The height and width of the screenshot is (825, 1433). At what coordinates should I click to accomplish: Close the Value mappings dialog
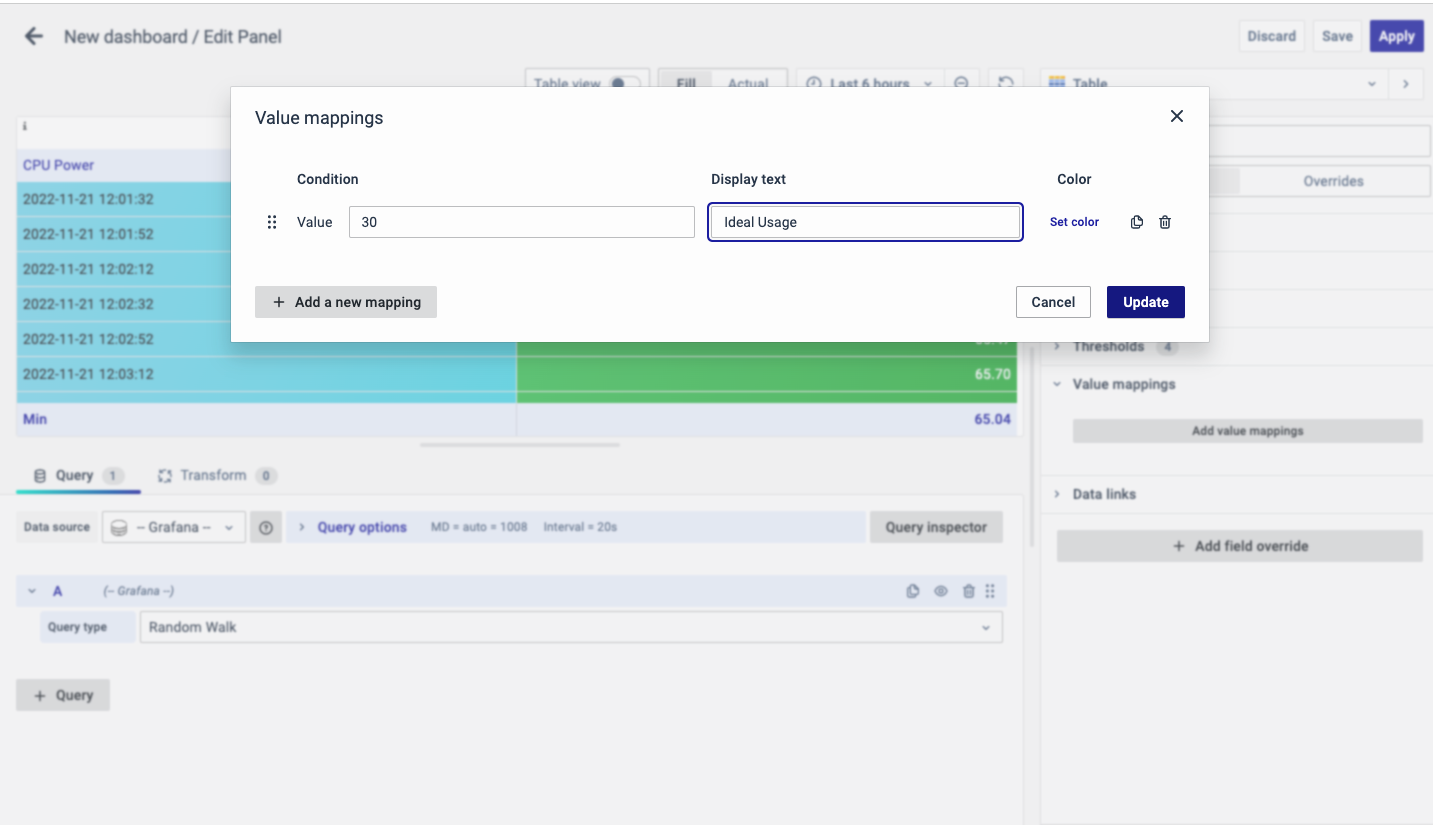(1176, 117)
